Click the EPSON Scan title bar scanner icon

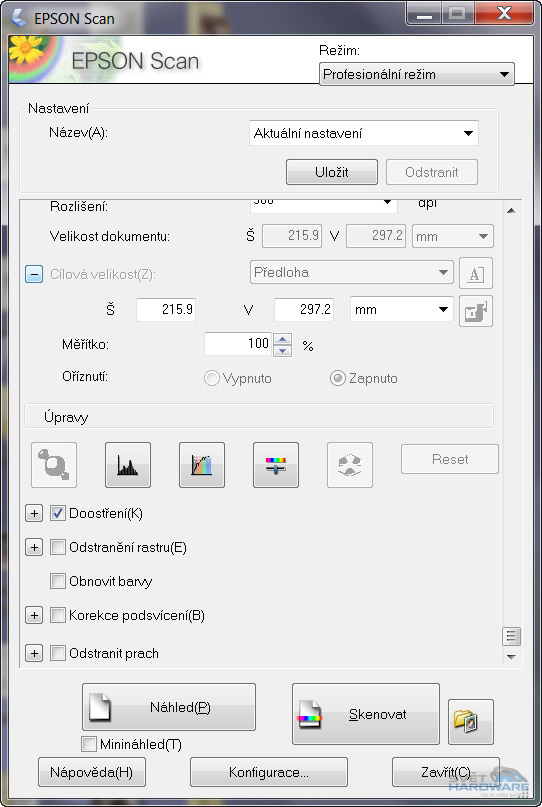[x=20, y=18]
